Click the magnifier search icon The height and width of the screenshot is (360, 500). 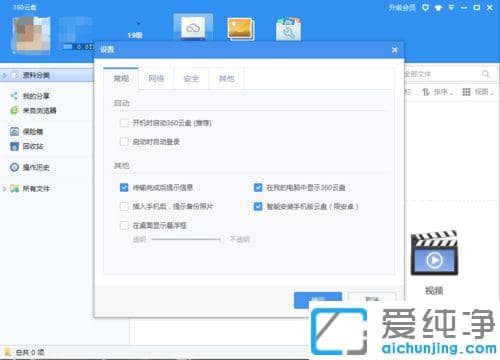click(x=486, y=74)
